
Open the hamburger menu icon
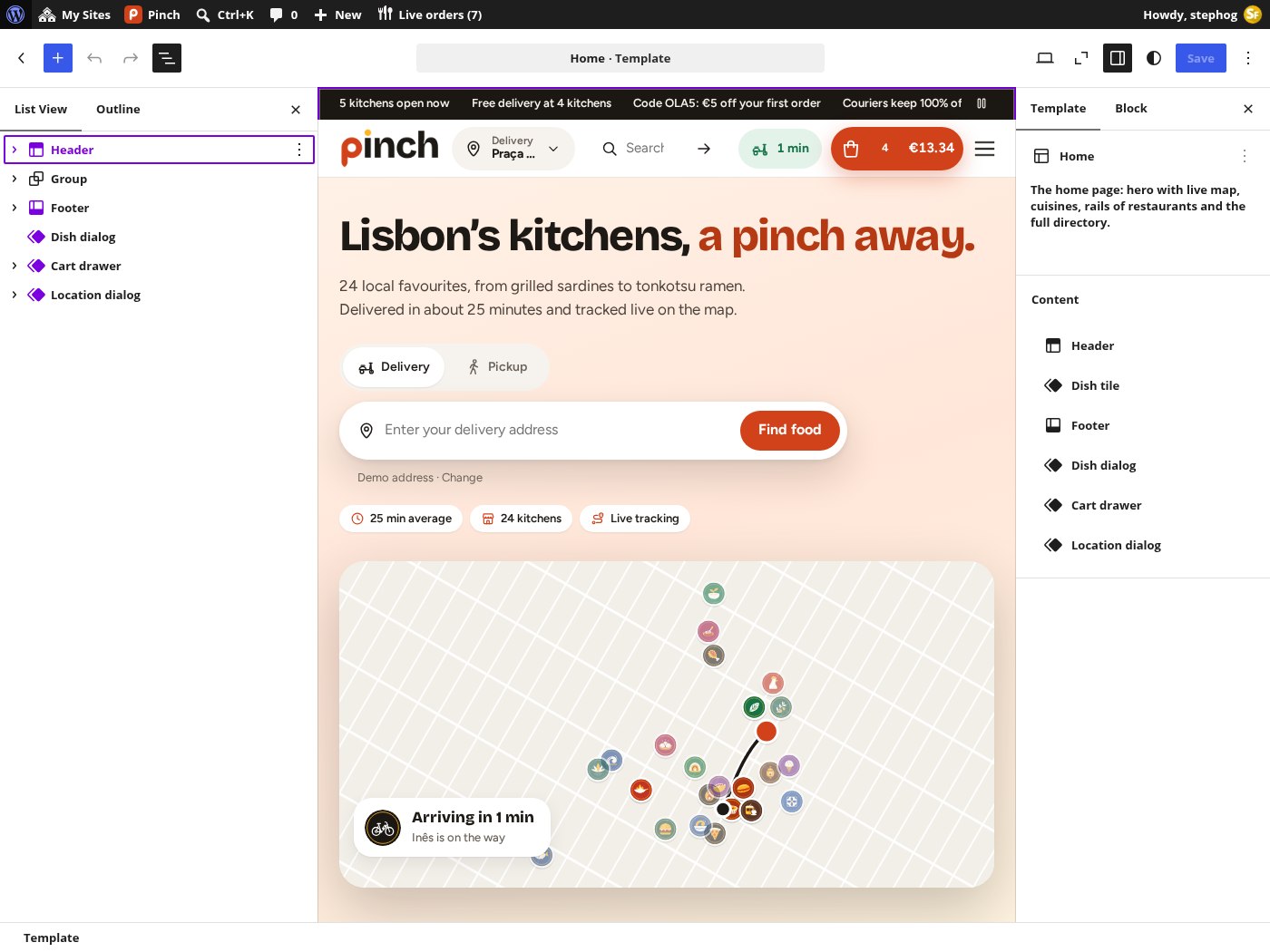pyautogui.click(x=985, y=149)
